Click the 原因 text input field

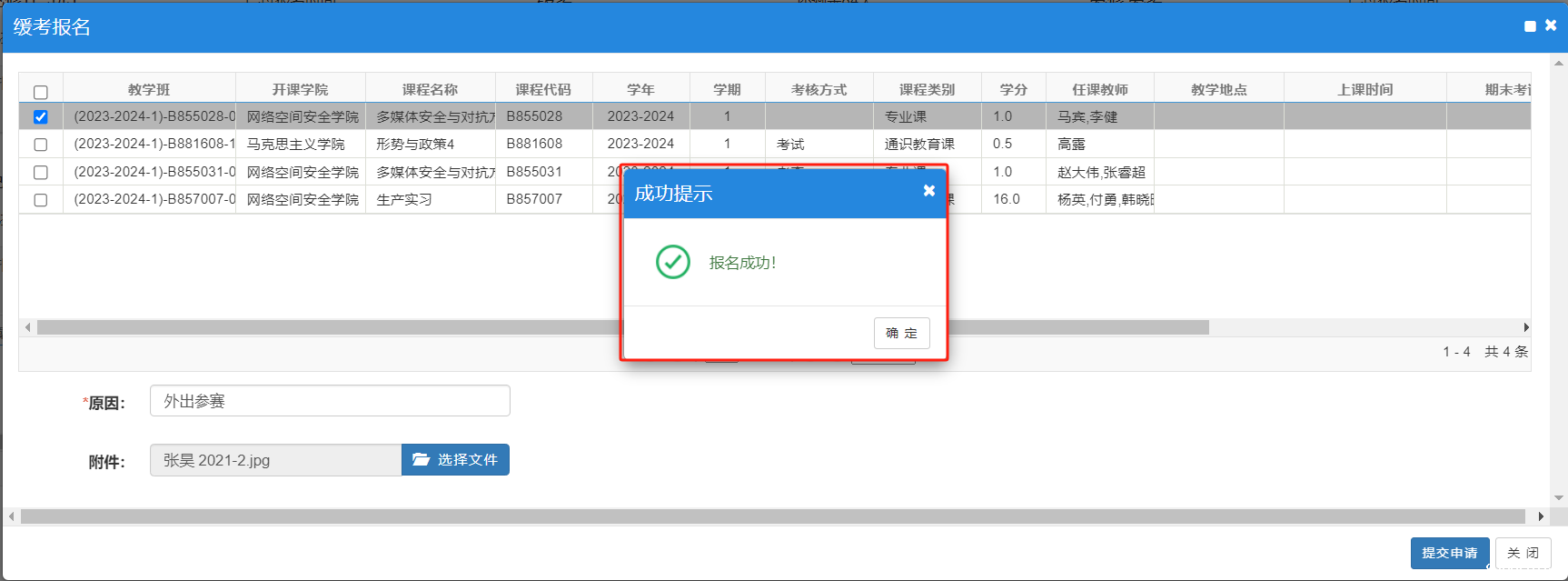[x=330, y=401]
